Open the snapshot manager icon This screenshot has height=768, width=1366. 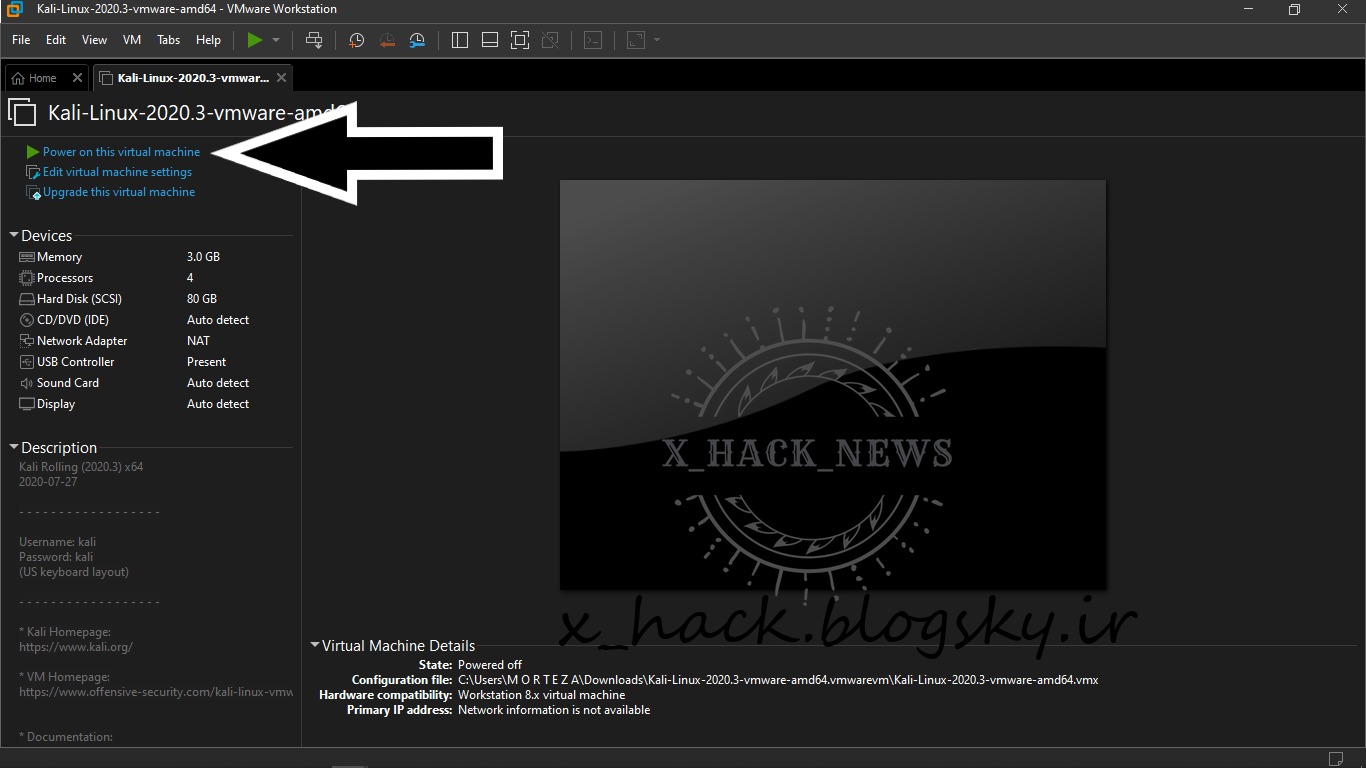pyautogui.click(x=417, y=40)
